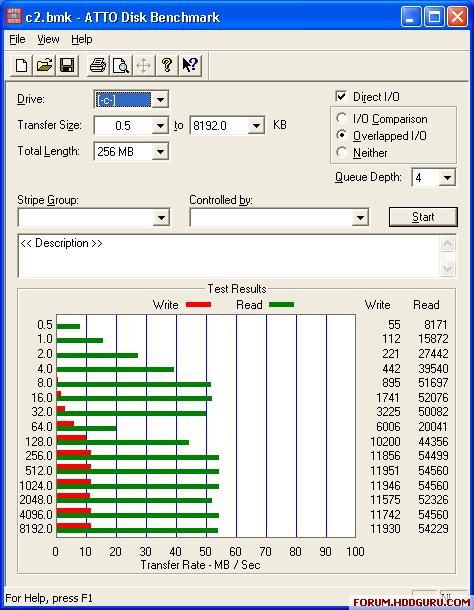Click the greyed move arrows toolbar icon
Image resolution: width=474 pixels, height=610 pixels.
coord(144,65)
